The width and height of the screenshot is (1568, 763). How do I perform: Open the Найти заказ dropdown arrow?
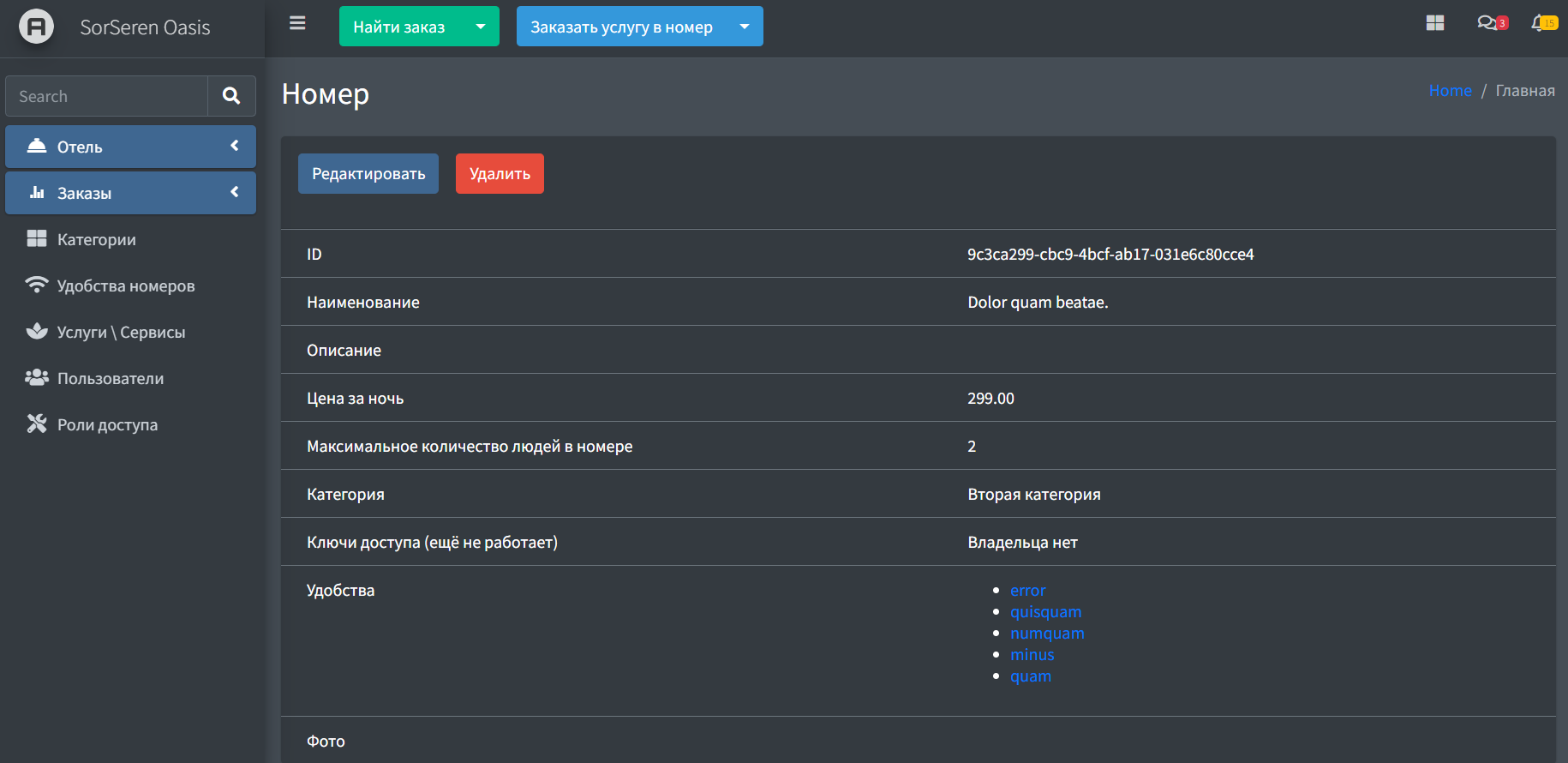pyautogui.click(x=481, y=27)
